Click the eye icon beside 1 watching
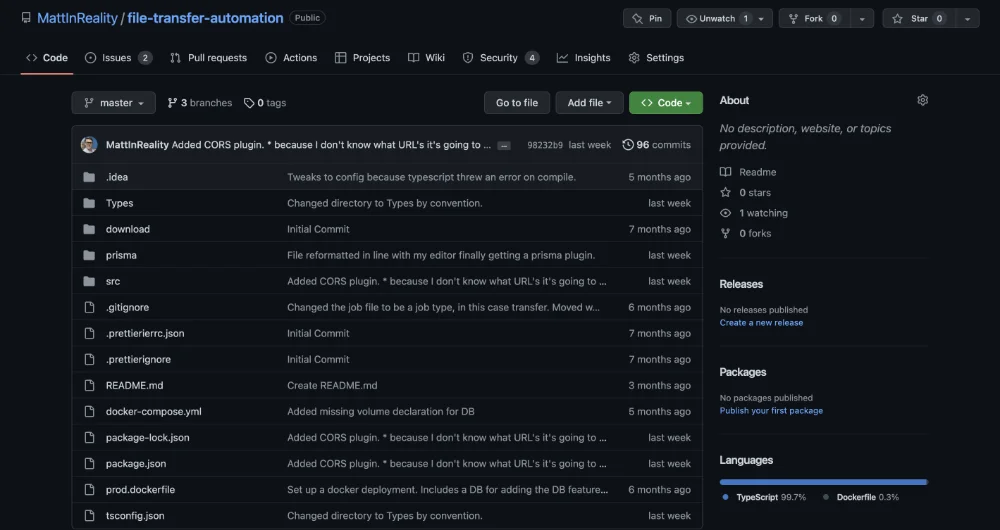The image size is (1000, 530). click(725, 213)
